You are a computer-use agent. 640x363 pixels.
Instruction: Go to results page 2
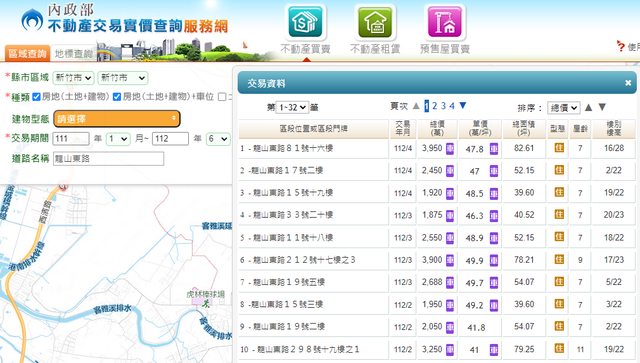[x=435, y=106]
